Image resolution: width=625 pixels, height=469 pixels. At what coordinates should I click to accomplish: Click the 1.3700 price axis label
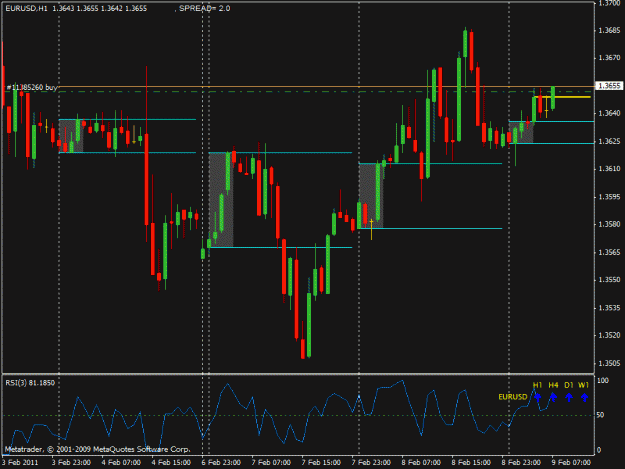[x=609, y=3]
